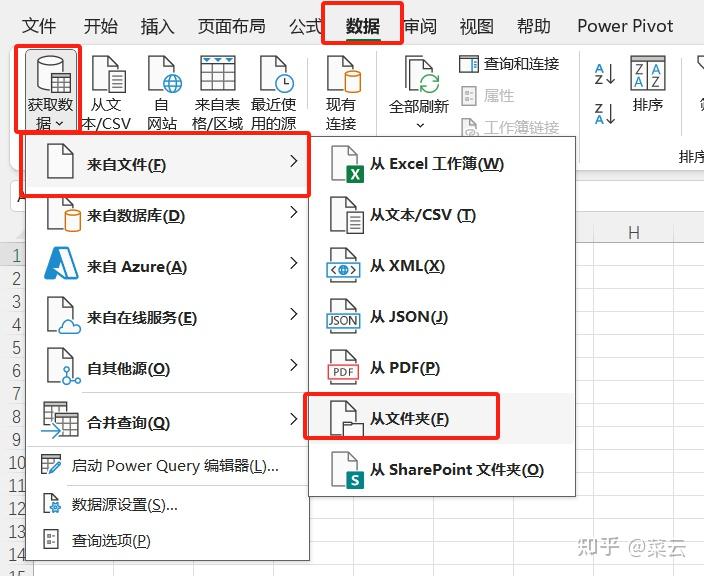The width and height of the screenshot is (704, 576).
Task: Open 自其他源(O) submenu
Action: tap(167, 368)
